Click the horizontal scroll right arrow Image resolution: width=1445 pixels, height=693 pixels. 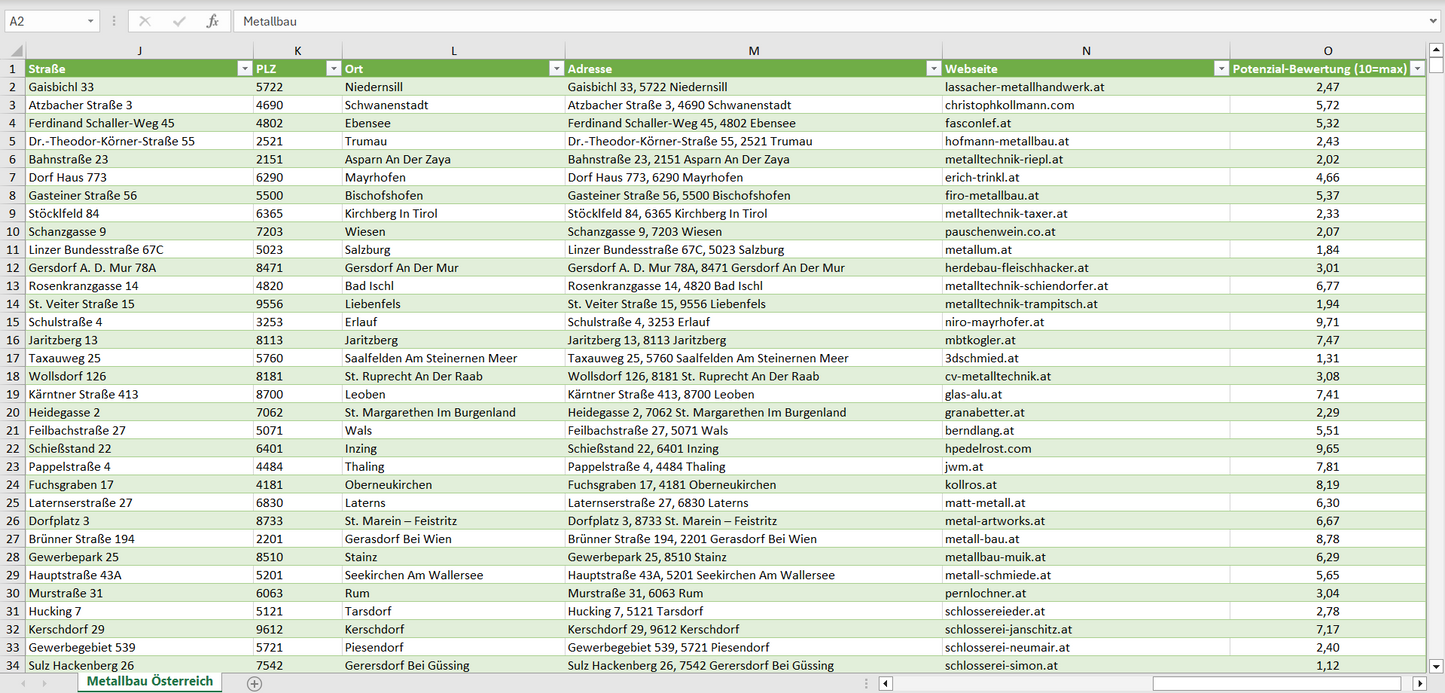tap(1419, 683)
